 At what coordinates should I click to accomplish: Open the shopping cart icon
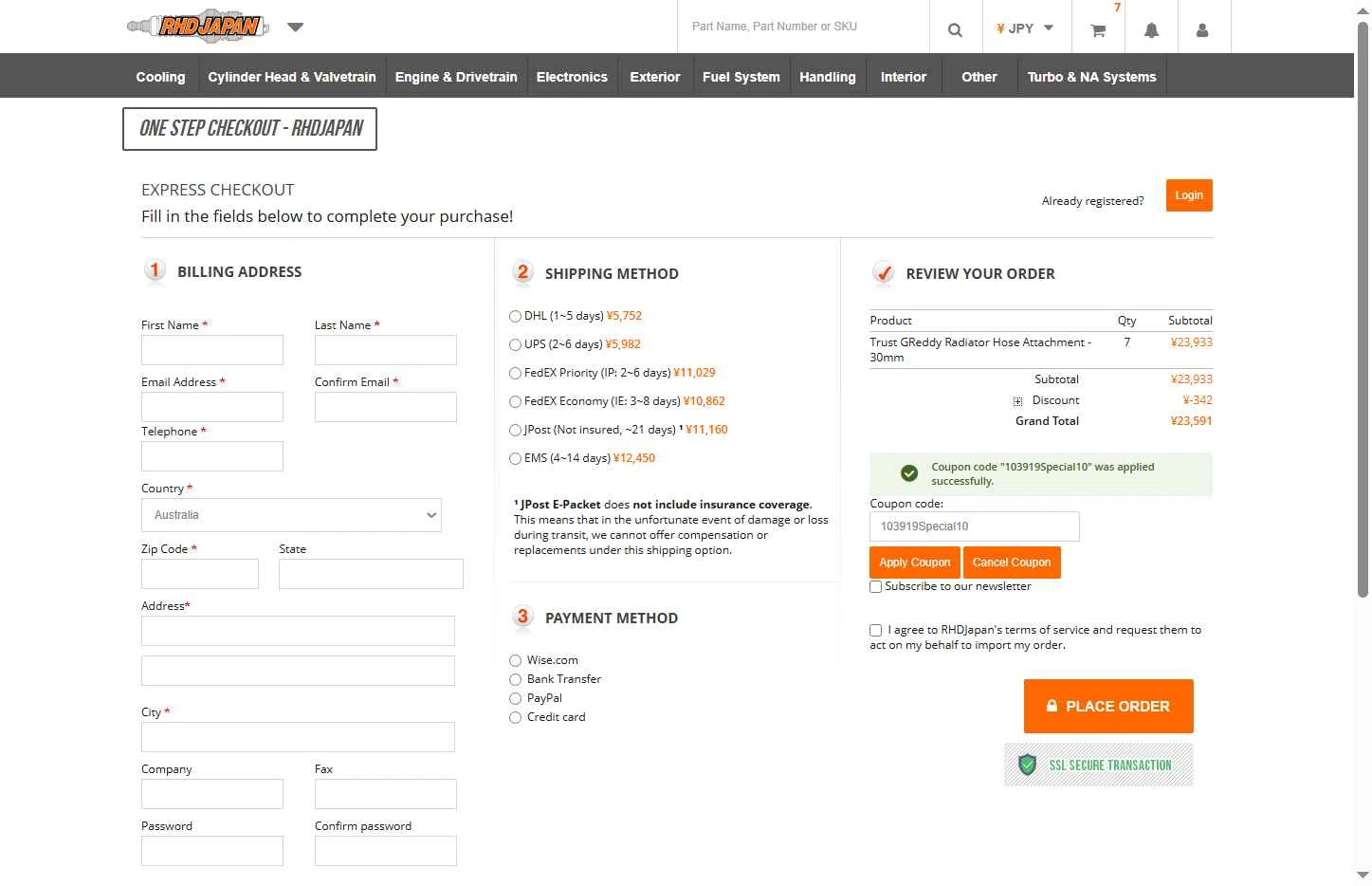1098,30
